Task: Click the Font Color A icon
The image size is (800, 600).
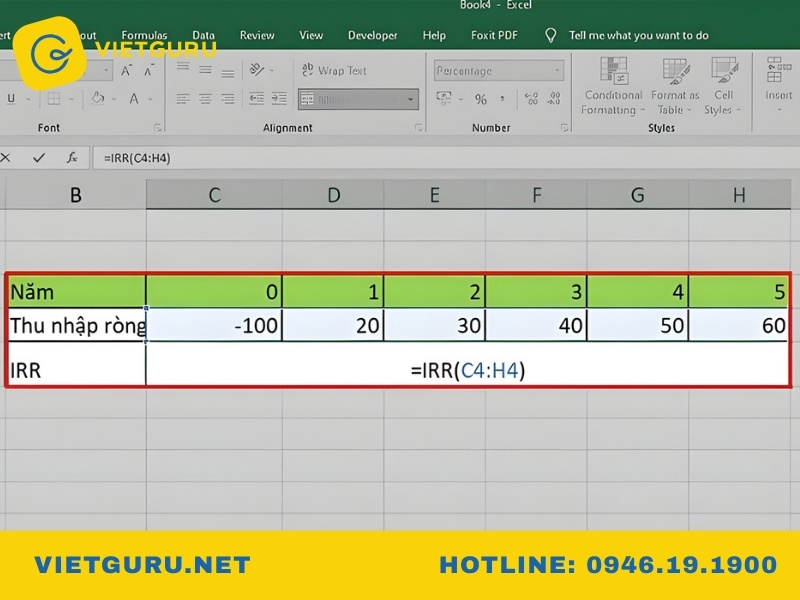Action: point(134,98)
